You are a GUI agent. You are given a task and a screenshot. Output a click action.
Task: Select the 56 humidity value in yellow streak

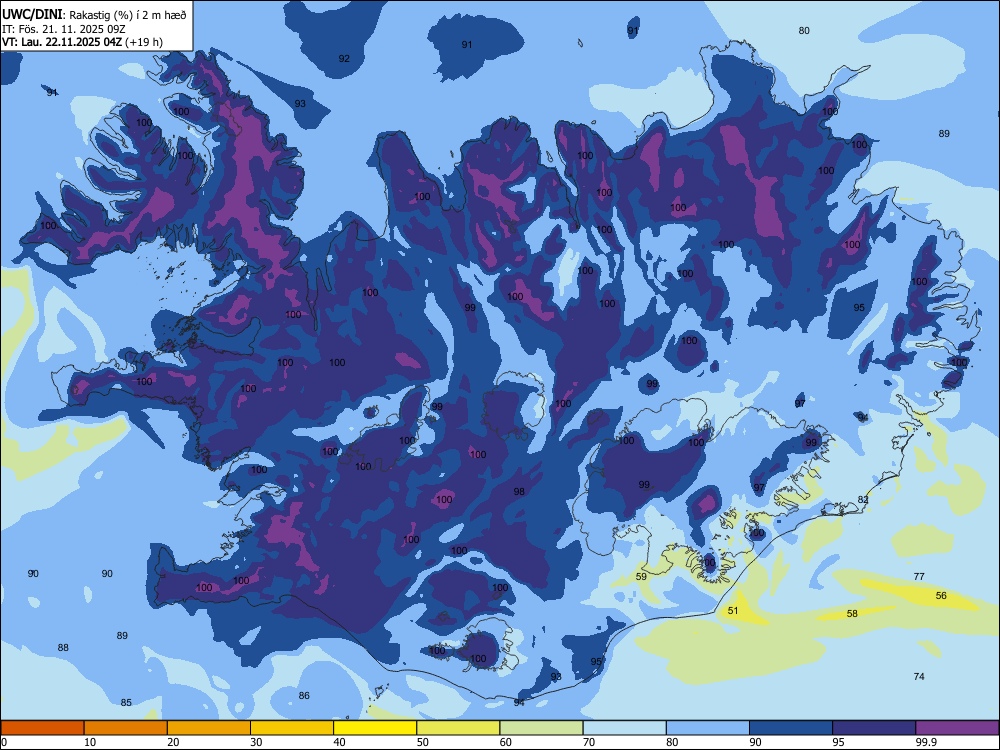pos(941,596)
